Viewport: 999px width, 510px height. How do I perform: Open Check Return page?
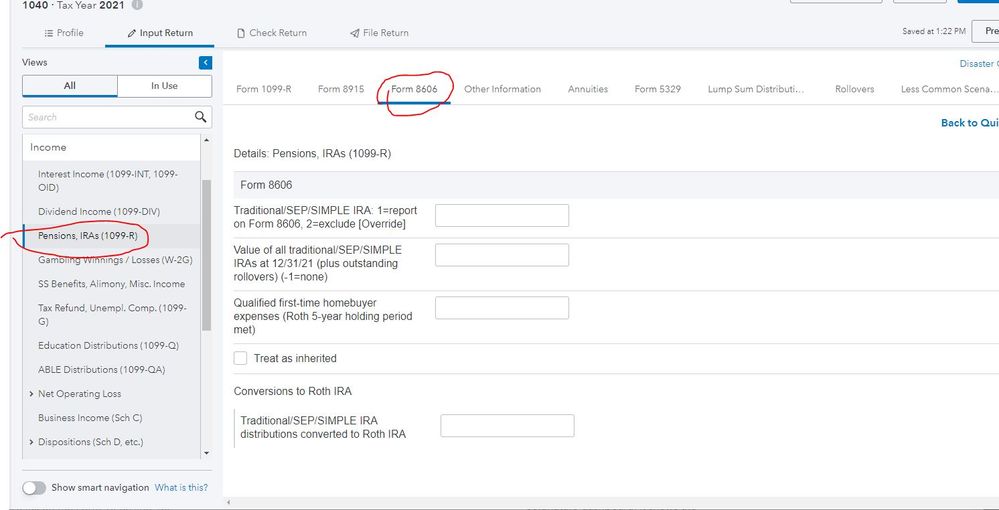point(271,33)
